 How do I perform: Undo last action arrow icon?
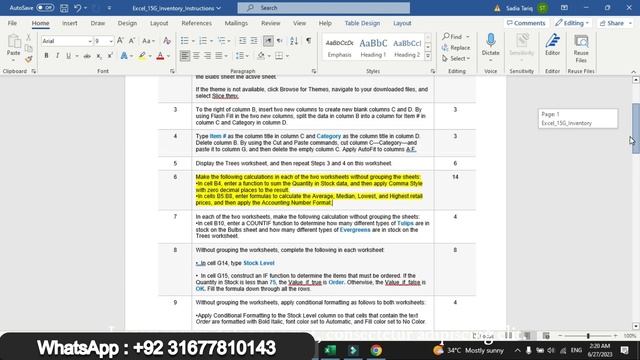[x=78, y=8]
